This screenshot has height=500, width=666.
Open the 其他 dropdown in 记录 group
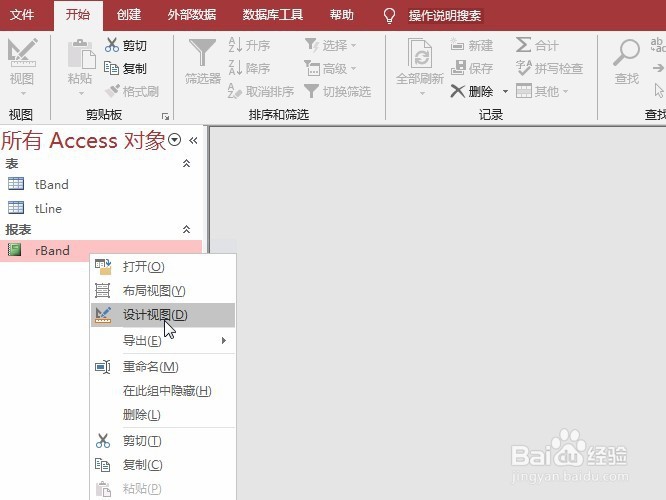[x=542, y=91]
